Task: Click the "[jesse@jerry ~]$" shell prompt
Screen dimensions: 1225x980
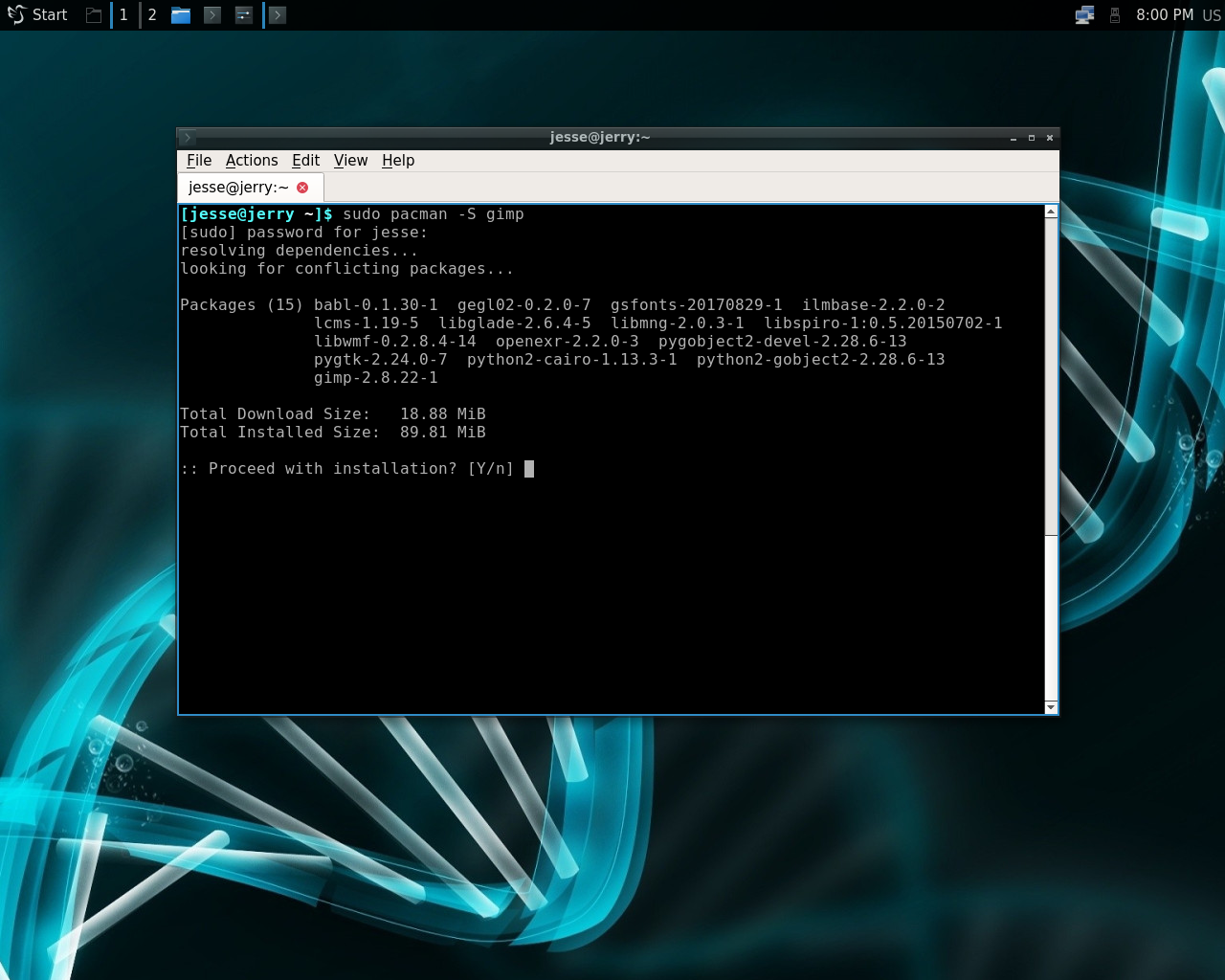Action: pos(256,214)
